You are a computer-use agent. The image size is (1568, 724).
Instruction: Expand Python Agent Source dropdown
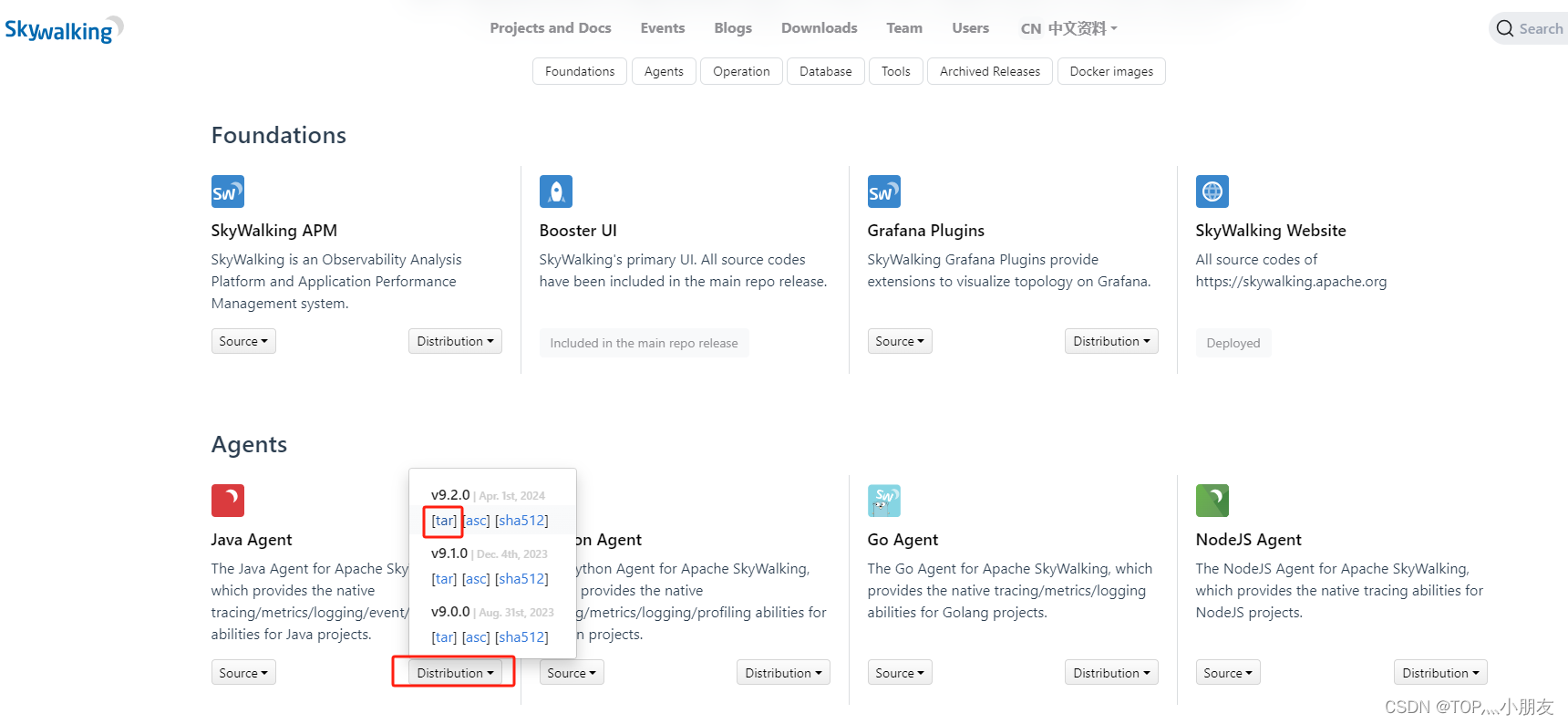(572, 673)
